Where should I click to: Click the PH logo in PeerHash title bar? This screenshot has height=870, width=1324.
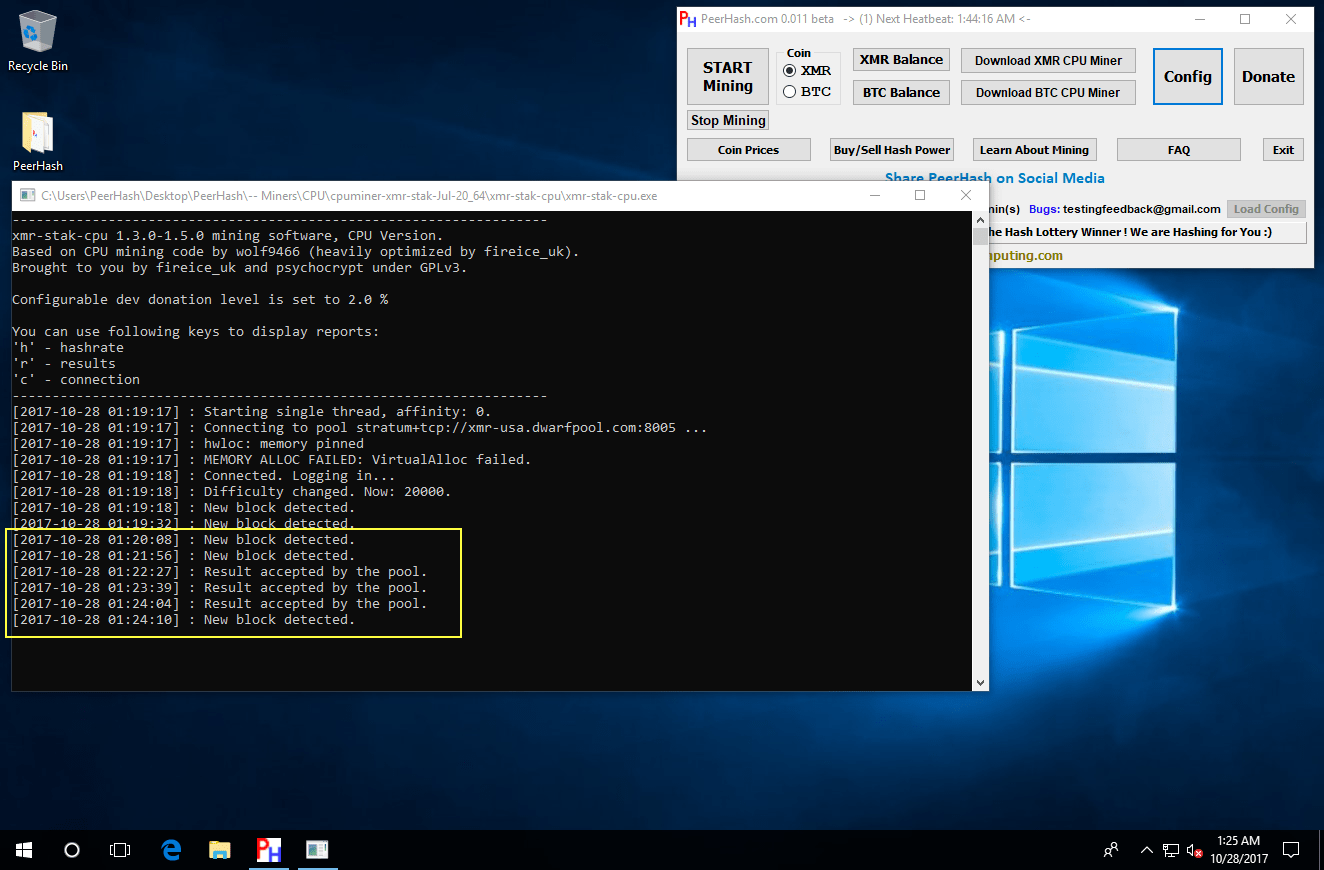click(688, 19)
